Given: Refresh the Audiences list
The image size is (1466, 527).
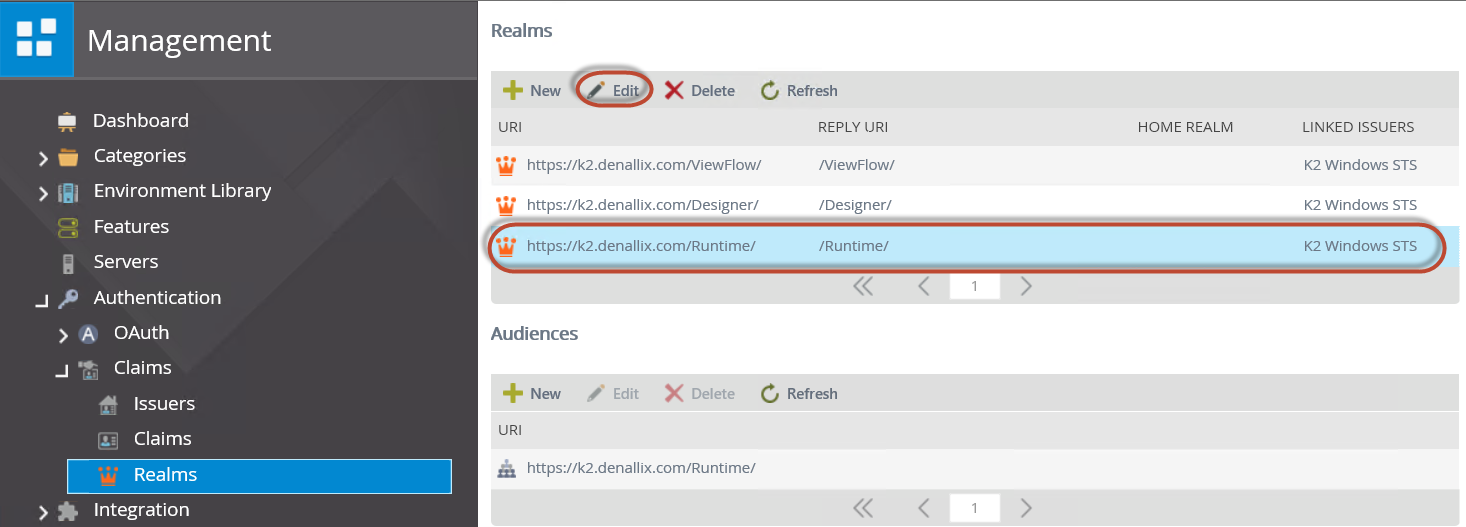Looking at the screenshot, I should click(799, 394).
